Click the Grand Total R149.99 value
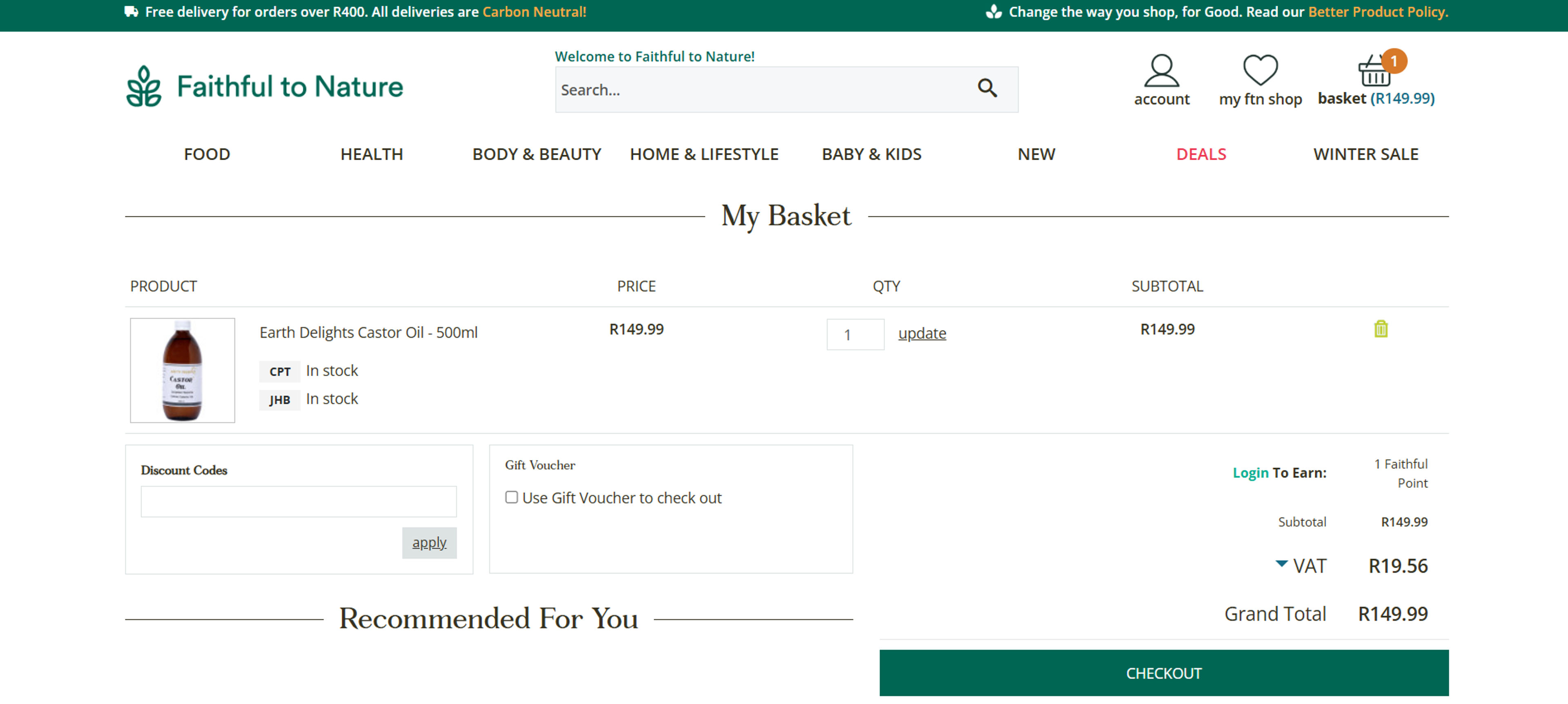 (x=1393, y=613)
